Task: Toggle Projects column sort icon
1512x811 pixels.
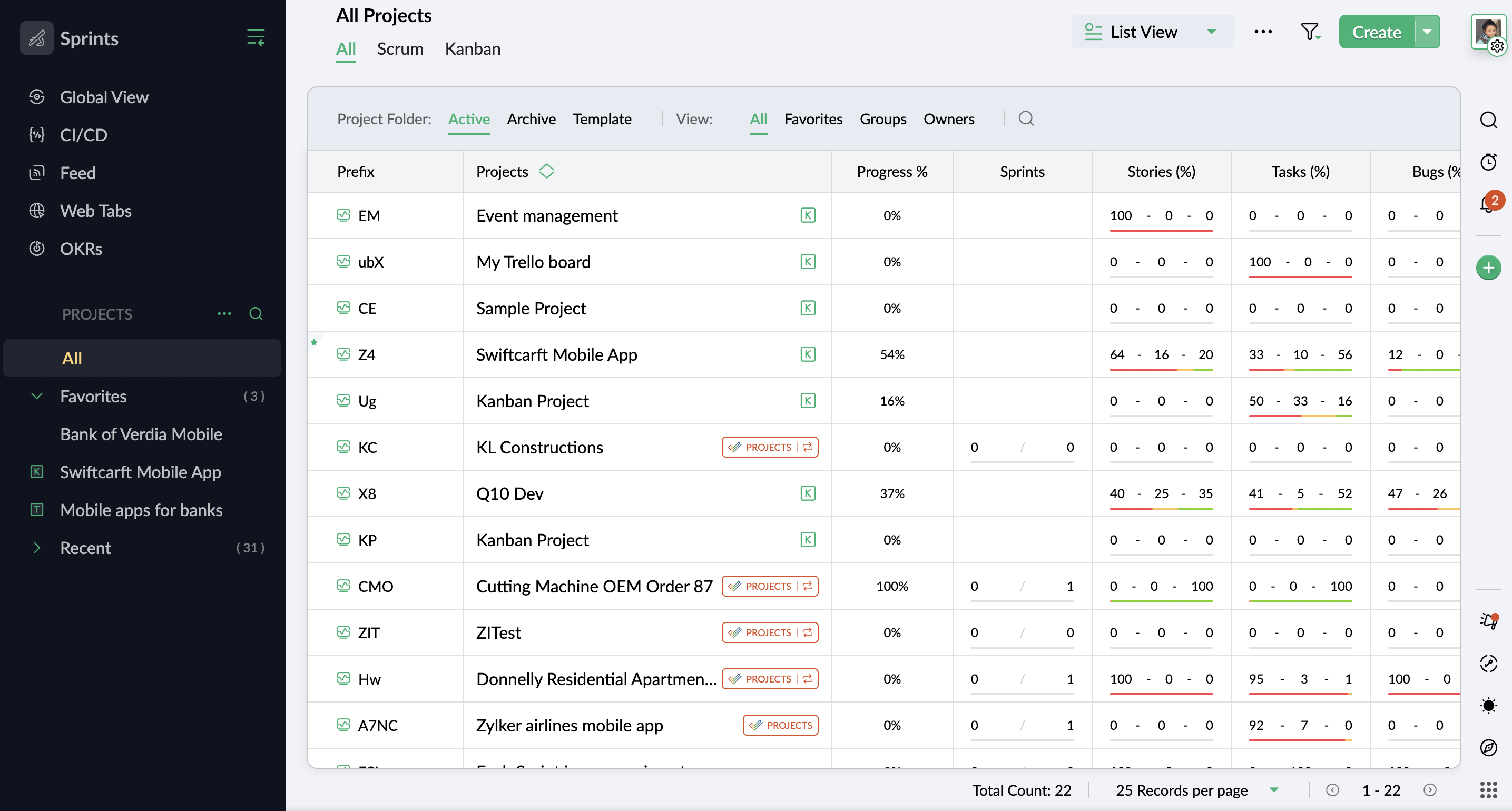Action: pyautogui.click(x=546, y=171)
